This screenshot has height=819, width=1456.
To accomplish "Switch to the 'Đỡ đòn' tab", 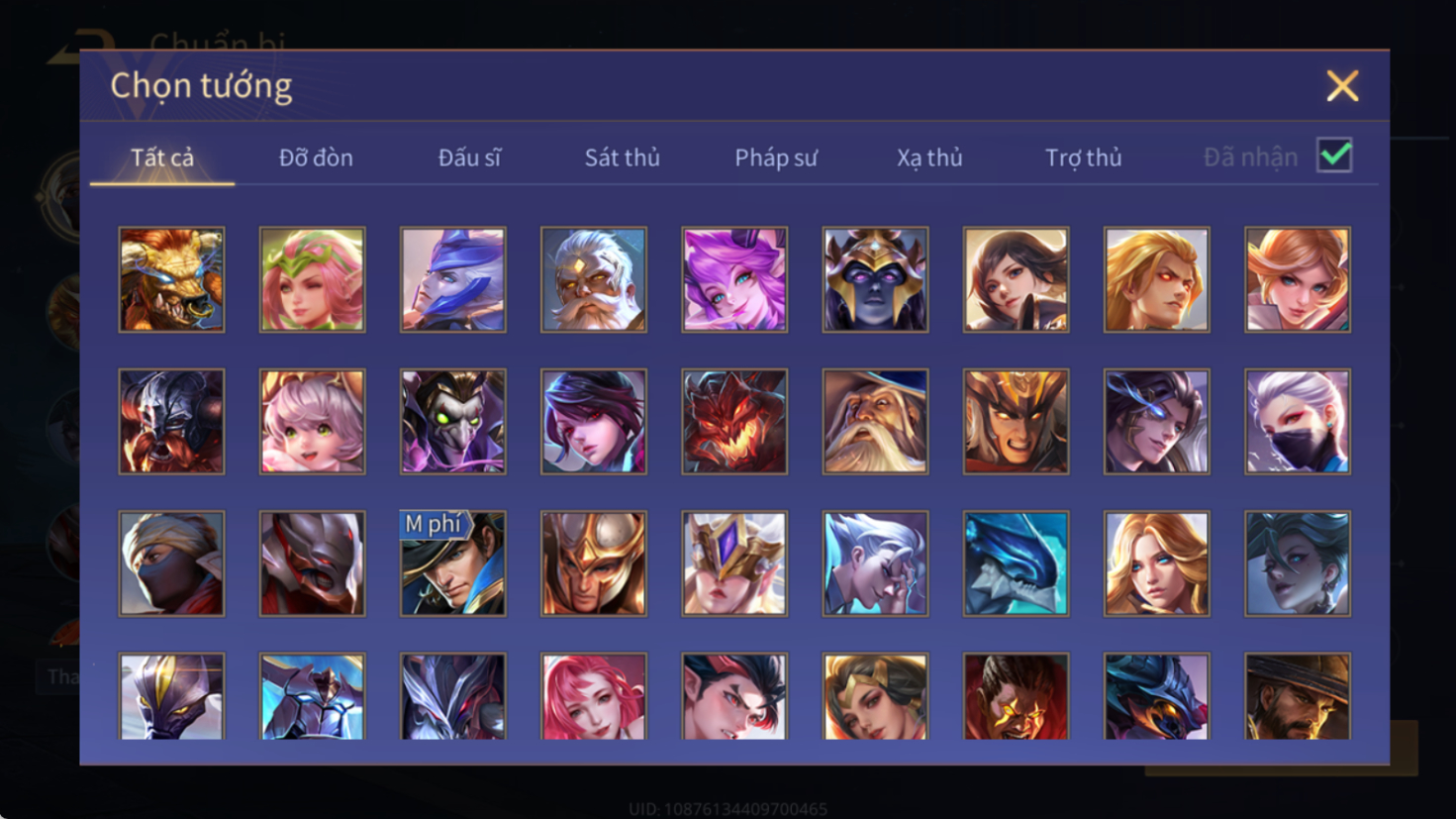I will pos(316,157).
